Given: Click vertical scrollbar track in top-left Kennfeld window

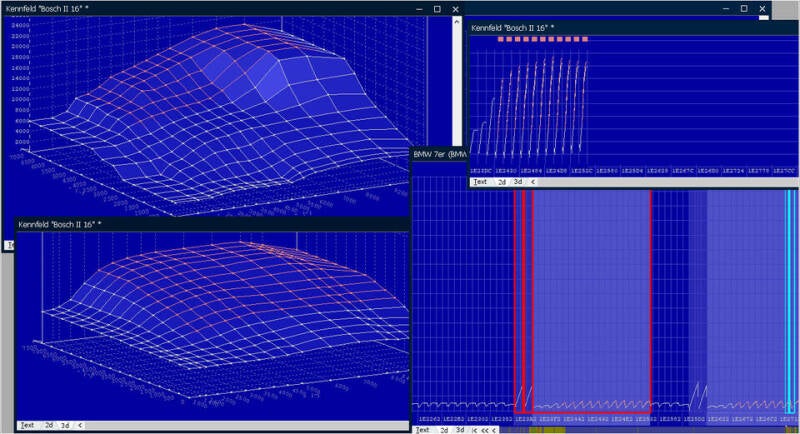Looking at the screenshot, I should (x=457, y=87).
